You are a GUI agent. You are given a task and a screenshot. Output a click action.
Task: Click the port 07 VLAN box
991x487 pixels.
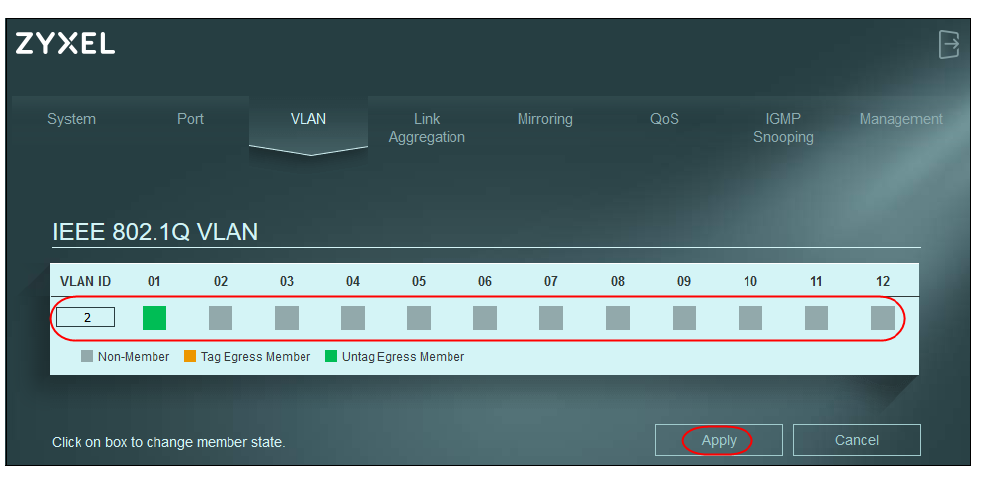[x=551, y=318]
